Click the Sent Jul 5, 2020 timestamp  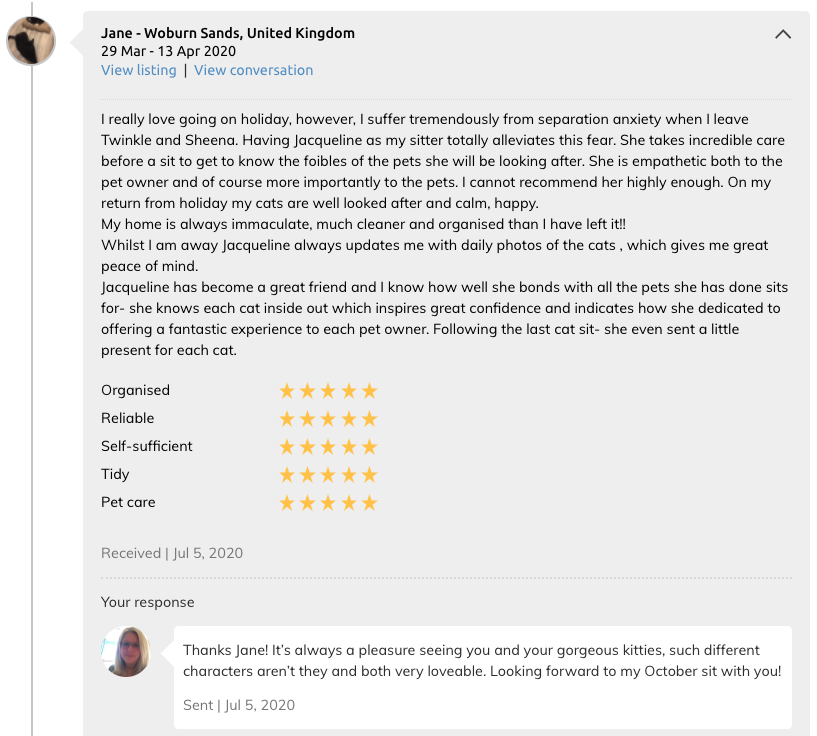click(x=239, y=705)
